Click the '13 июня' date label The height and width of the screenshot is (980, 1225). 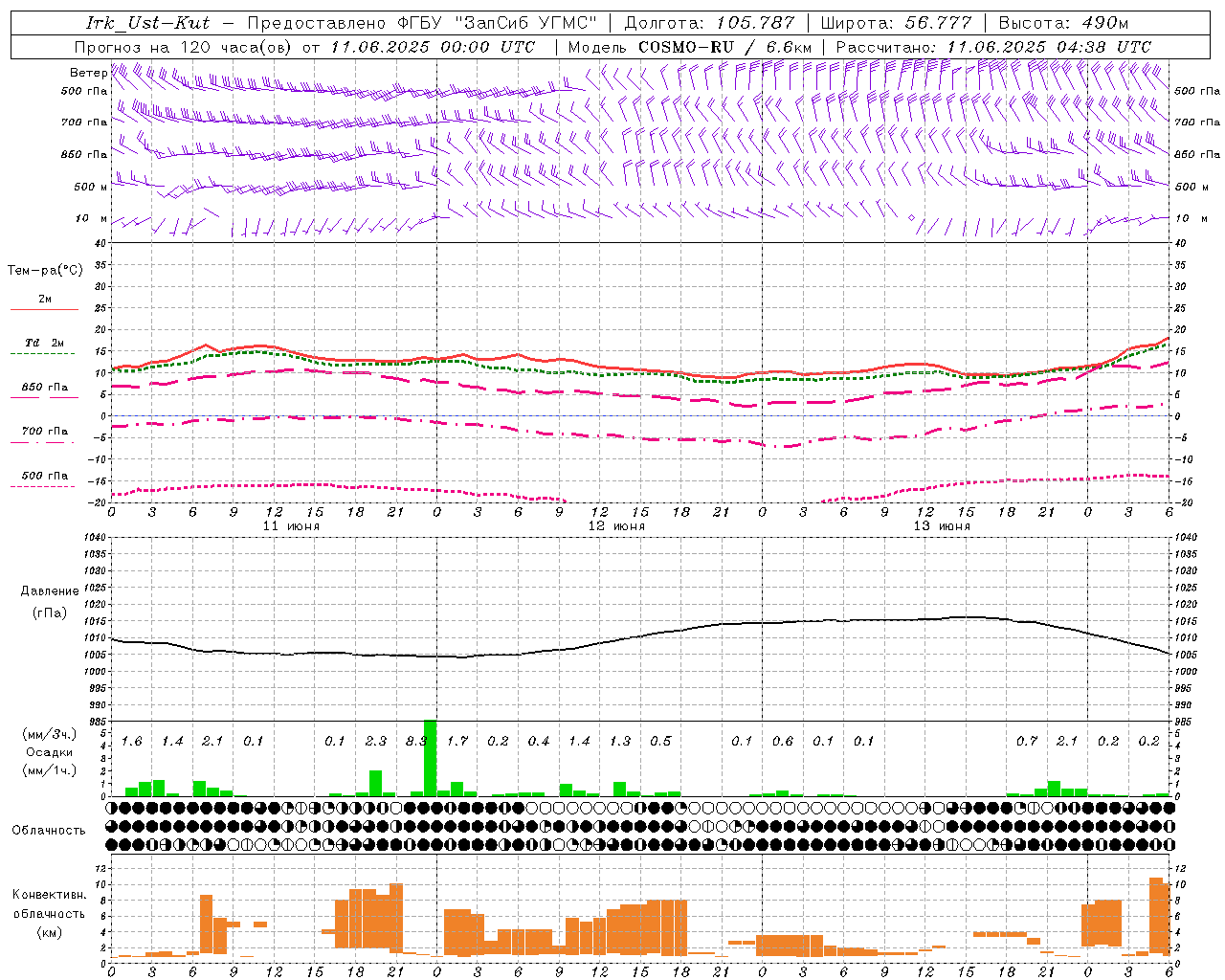(x=942, y=526)
